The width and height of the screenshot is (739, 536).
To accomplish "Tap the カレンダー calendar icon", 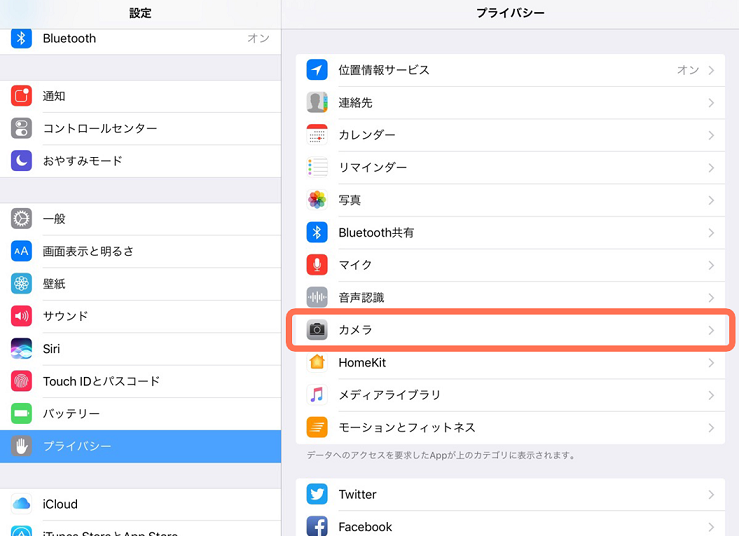I will coord(317,135).
